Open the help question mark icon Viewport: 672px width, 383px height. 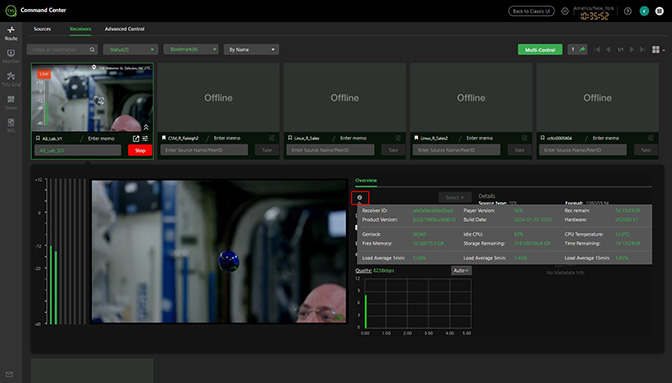click(628, 11)
